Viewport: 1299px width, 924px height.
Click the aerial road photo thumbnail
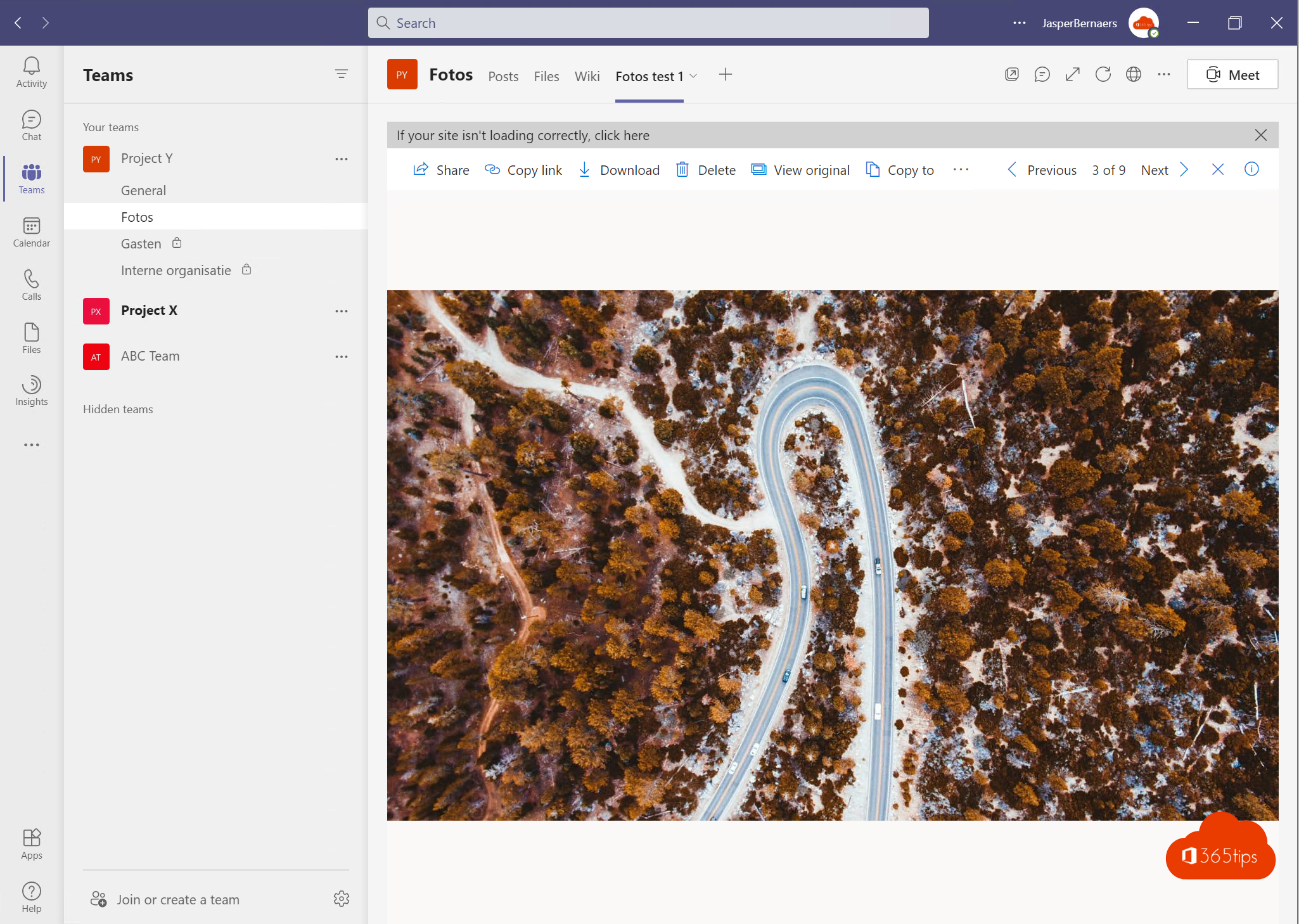click(x=833, y=555)
